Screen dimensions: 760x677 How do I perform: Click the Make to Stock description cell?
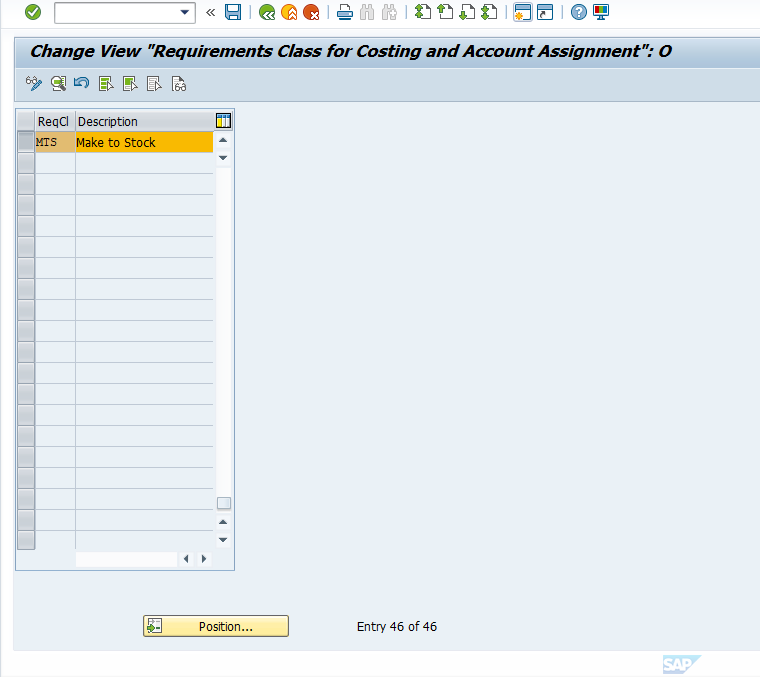click(x=144, y=142)
